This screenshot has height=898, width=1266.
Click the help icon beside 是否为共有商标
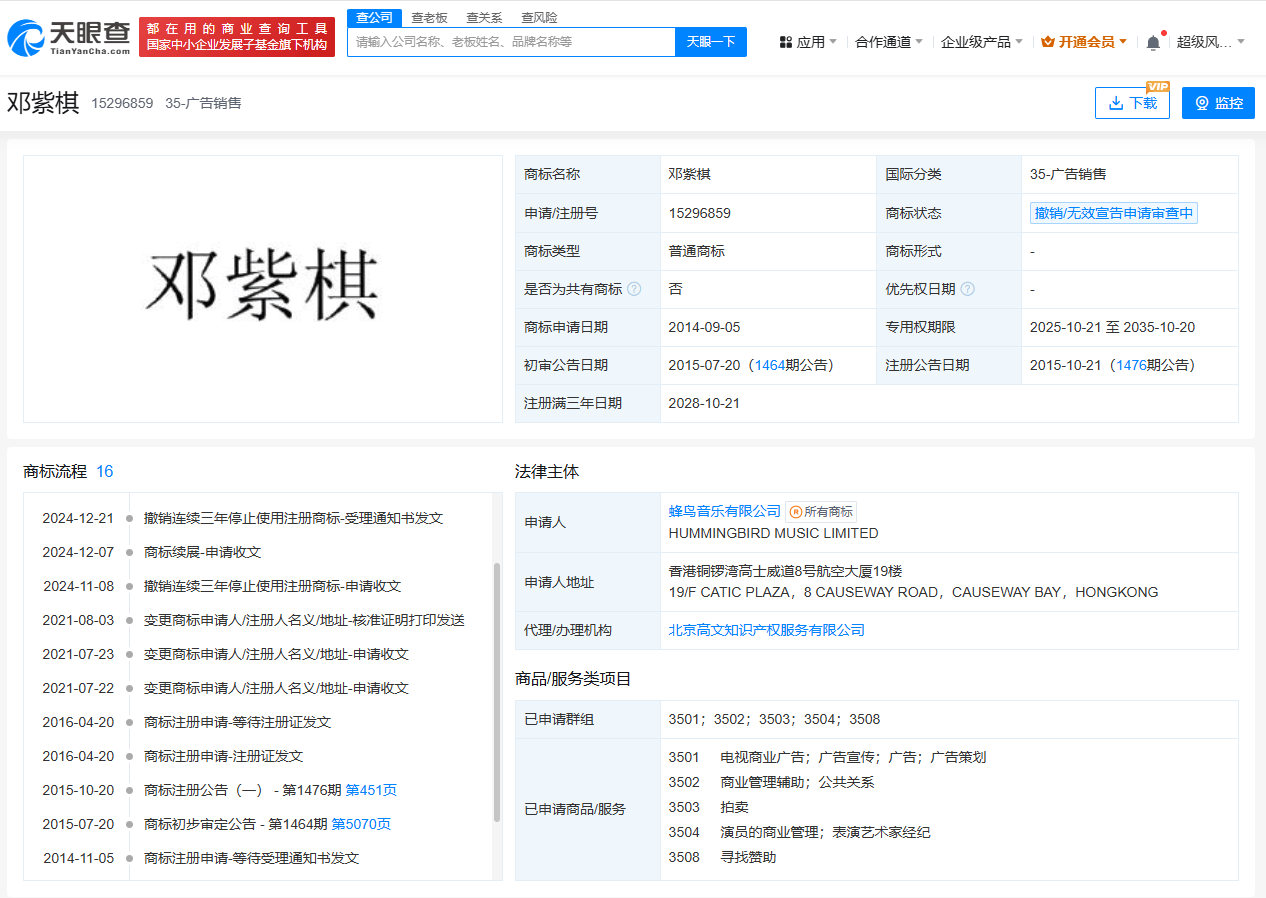[x=634, y=289]
